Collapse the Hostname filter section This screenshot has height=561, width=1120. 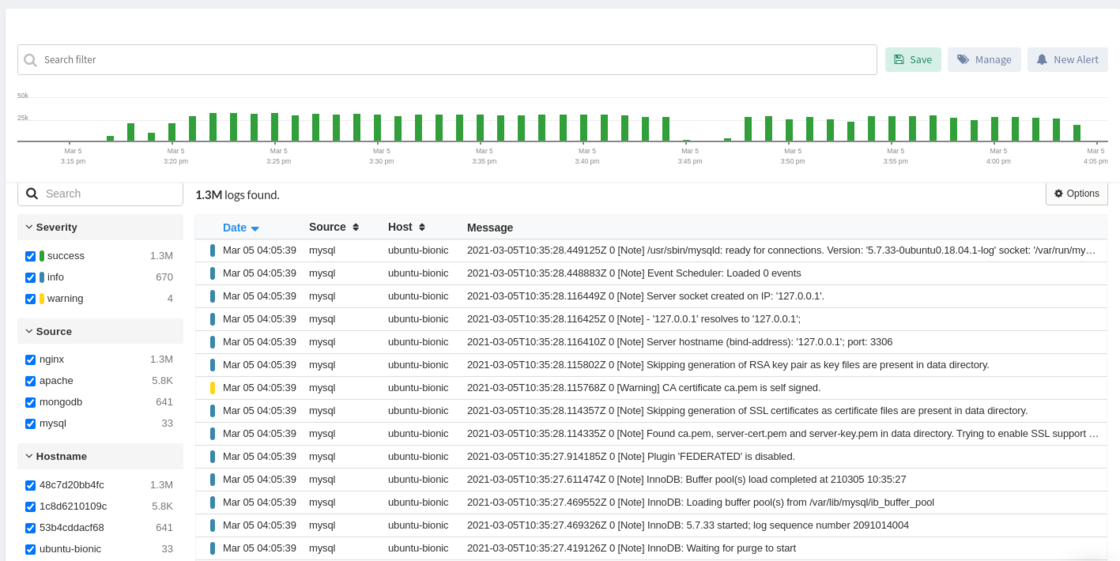(x=29, y=456)
